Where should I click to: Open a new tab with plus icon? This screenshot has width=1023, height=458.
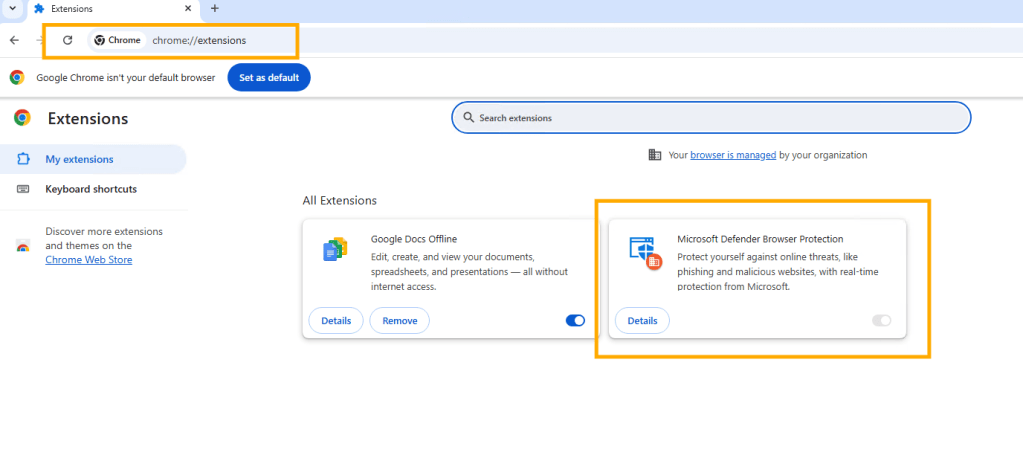click(x=214, y=9)
